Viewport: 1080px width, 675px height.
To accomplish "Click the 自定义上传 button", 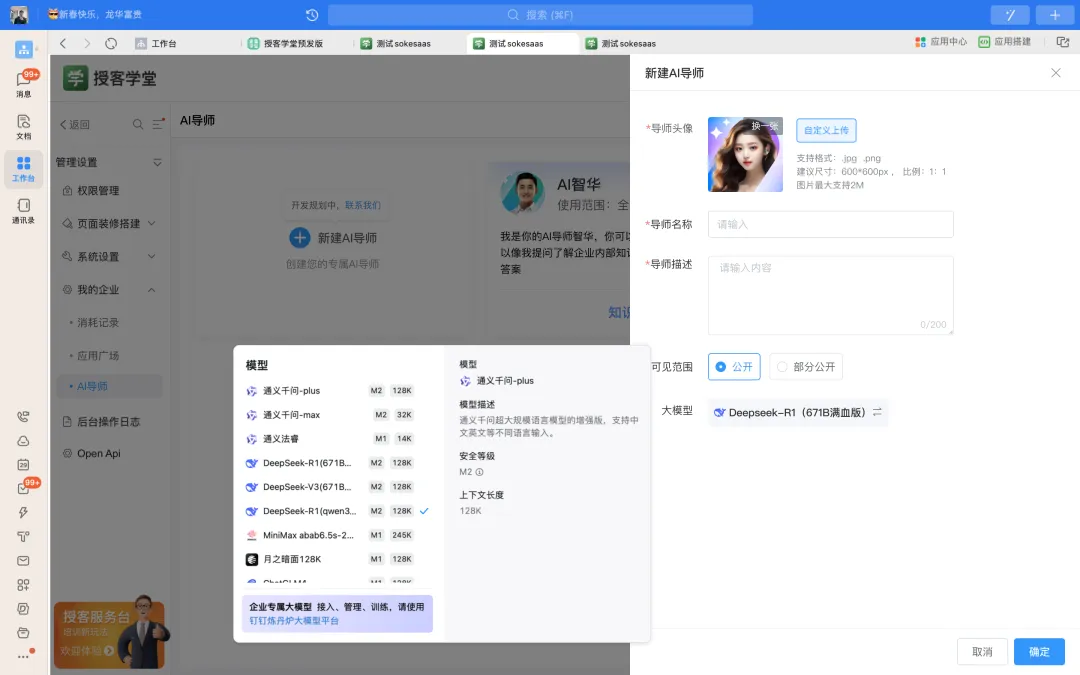I will click(x=826, y=130).
